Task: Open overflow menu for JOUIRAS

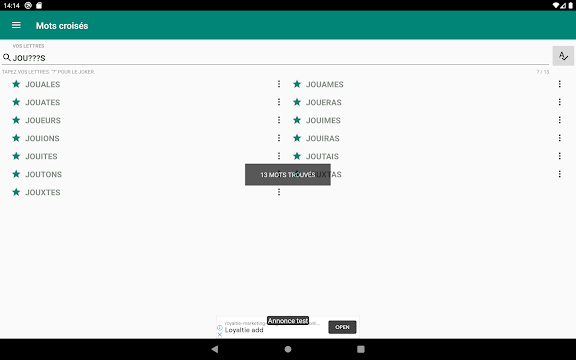Action: pos(559,138)
